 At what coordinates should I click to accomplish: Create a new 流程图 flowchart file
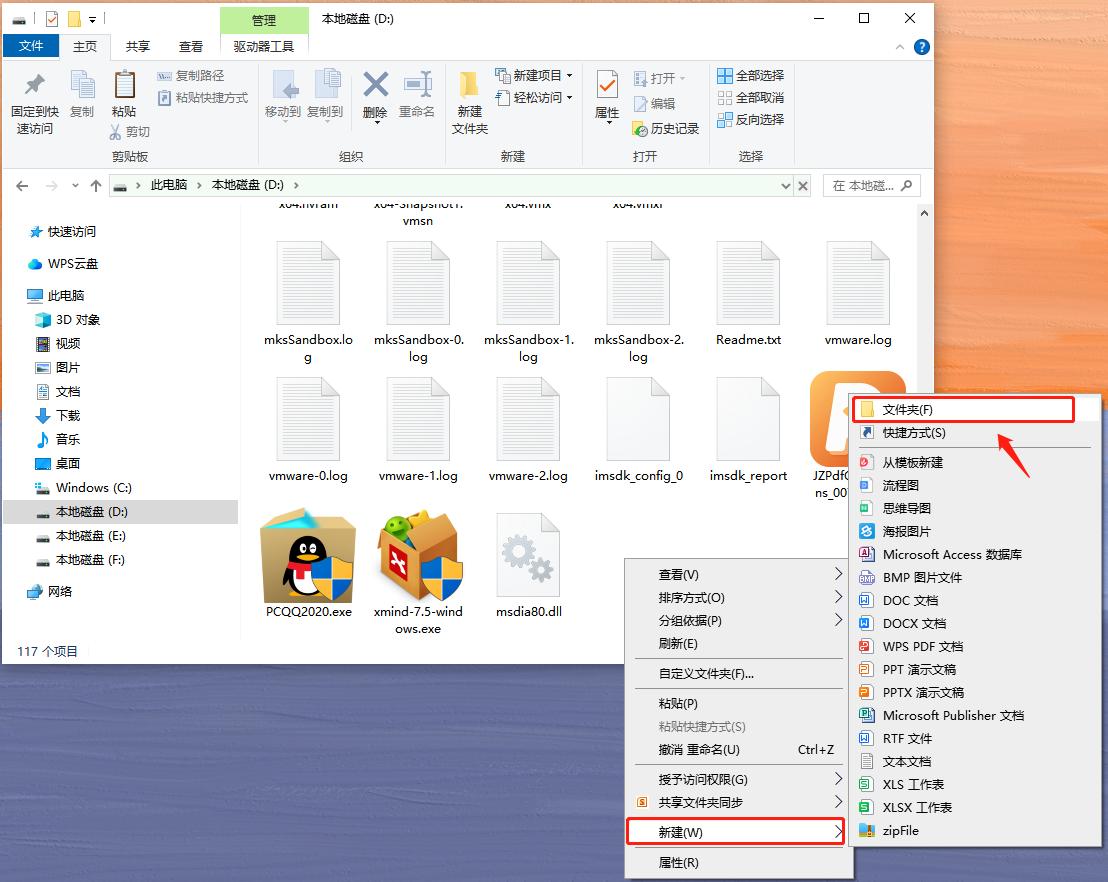point(899,485)
